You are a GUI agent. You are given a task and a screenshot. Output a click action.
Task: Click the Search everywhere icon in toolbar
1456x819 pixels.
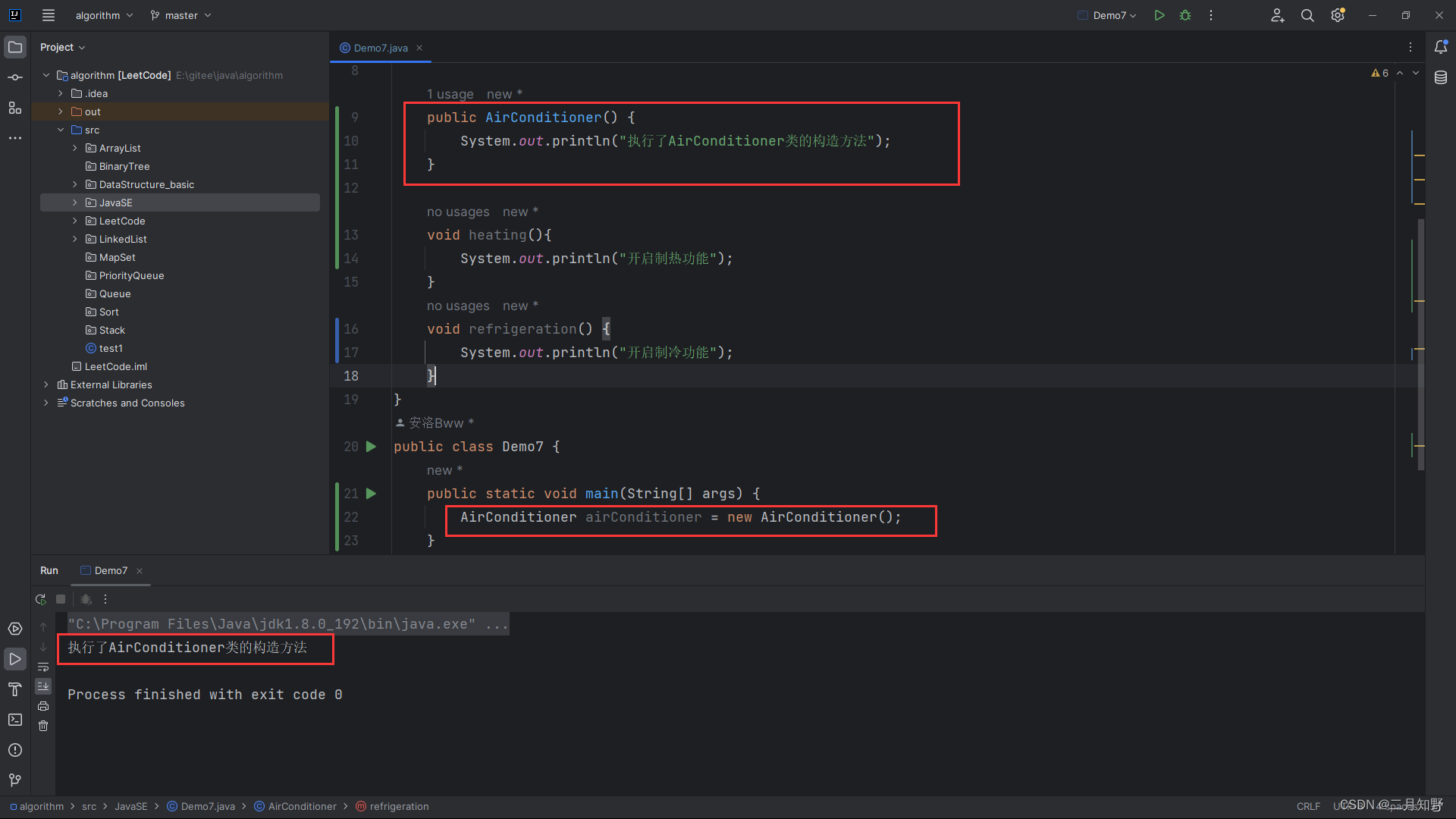(1307, 15)
